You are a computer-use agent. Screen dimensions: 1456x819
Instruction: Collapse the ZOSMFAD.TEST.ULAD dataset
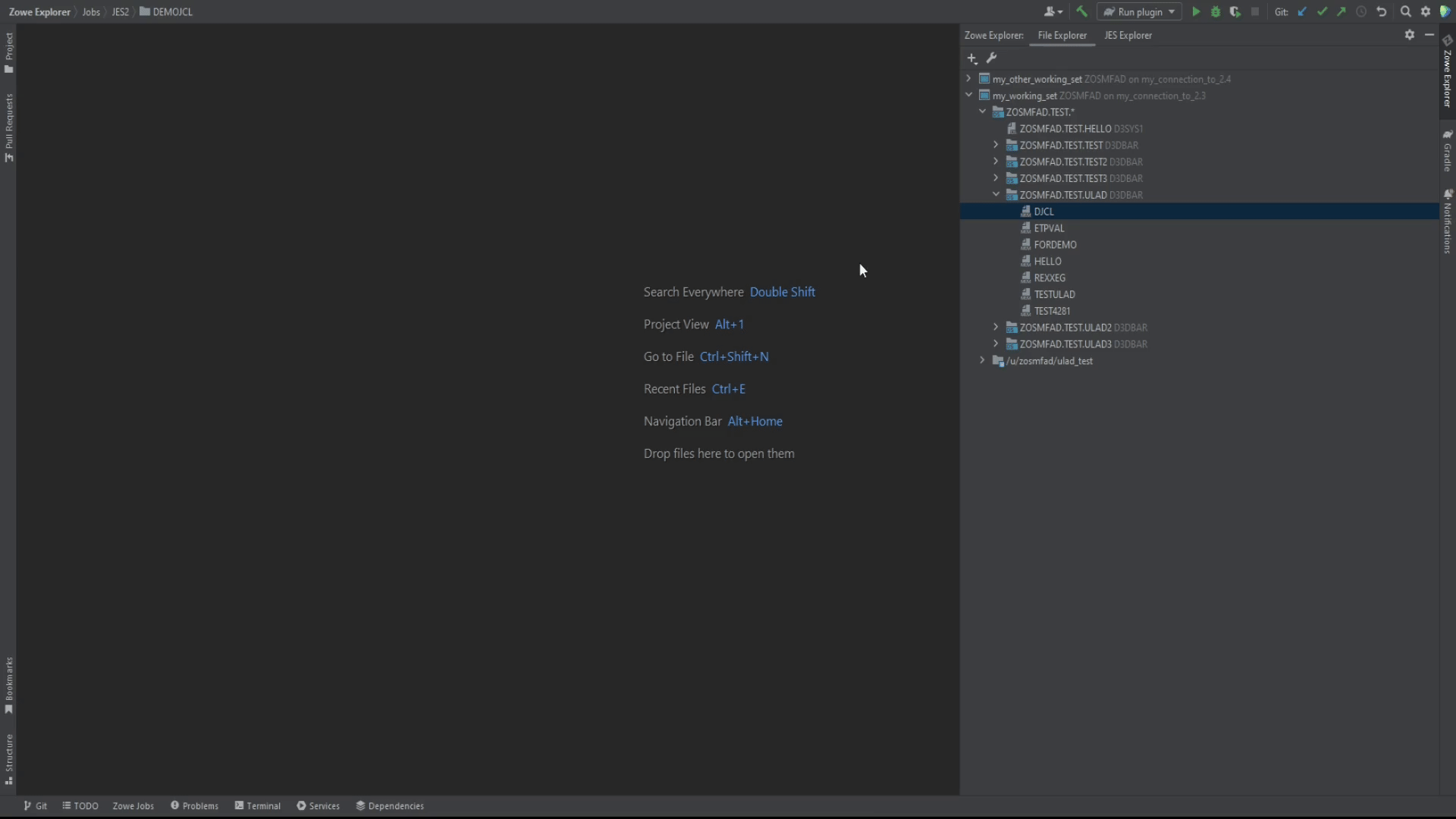996,195
